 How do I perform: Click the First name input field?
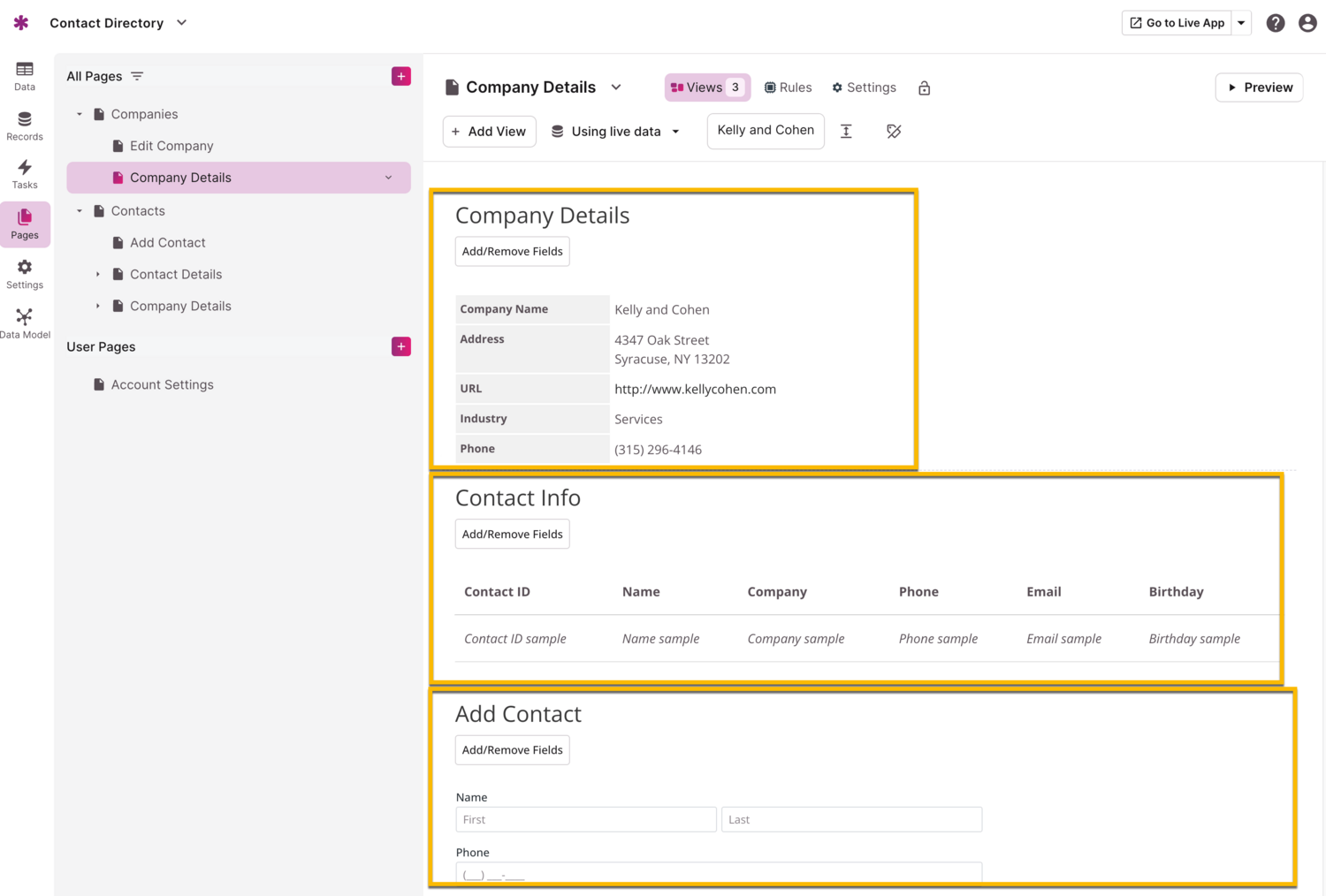(x=585, y=819)
